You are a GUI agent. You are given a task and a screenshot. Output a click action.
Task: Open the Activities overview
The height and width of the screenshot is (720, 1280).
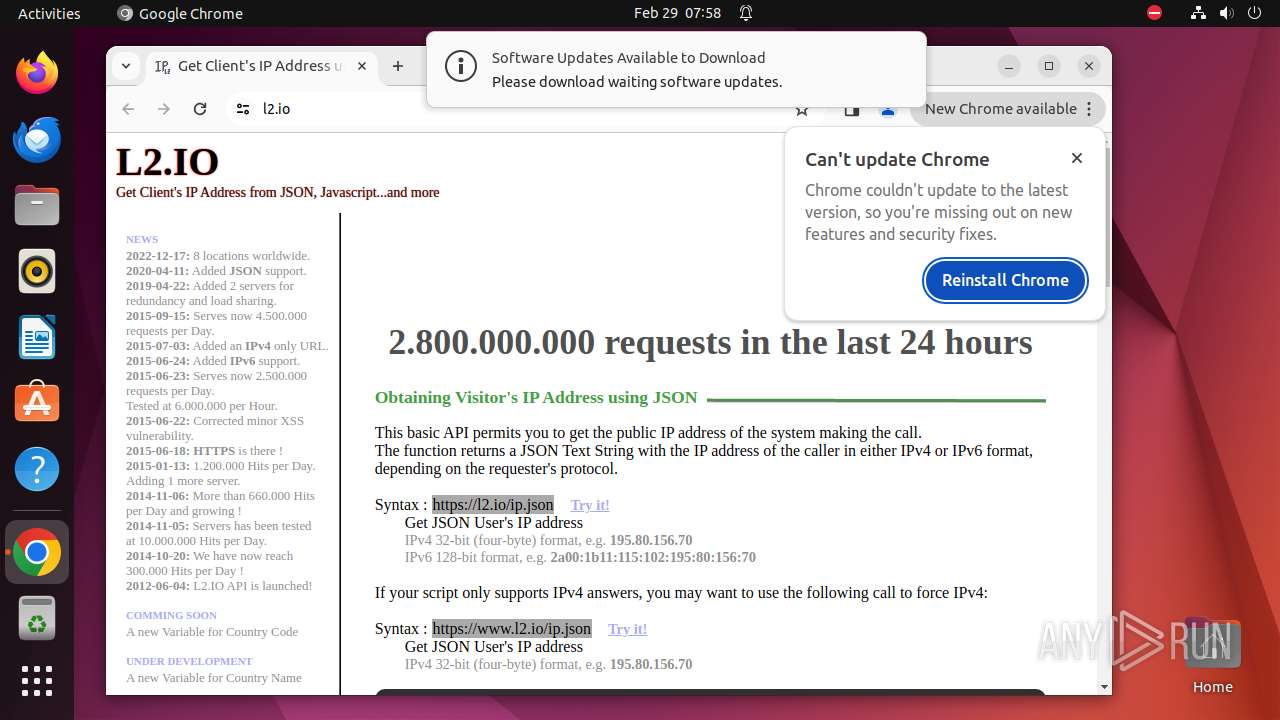coord(49,13)
